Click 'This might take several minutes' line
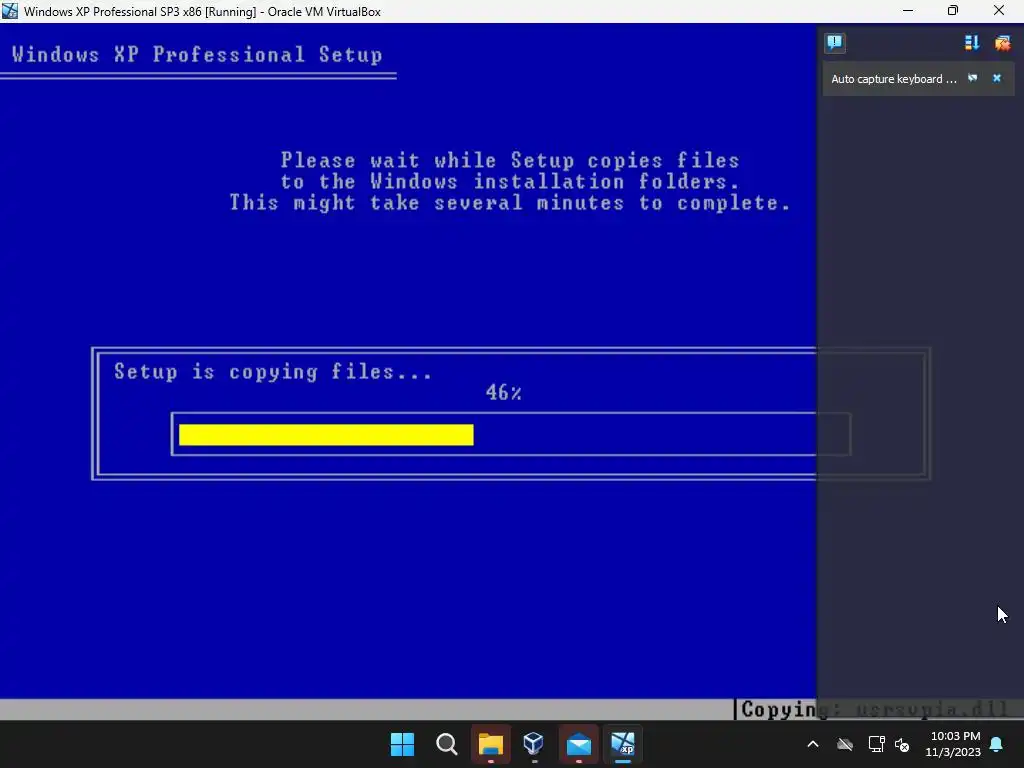 (510, 202)
